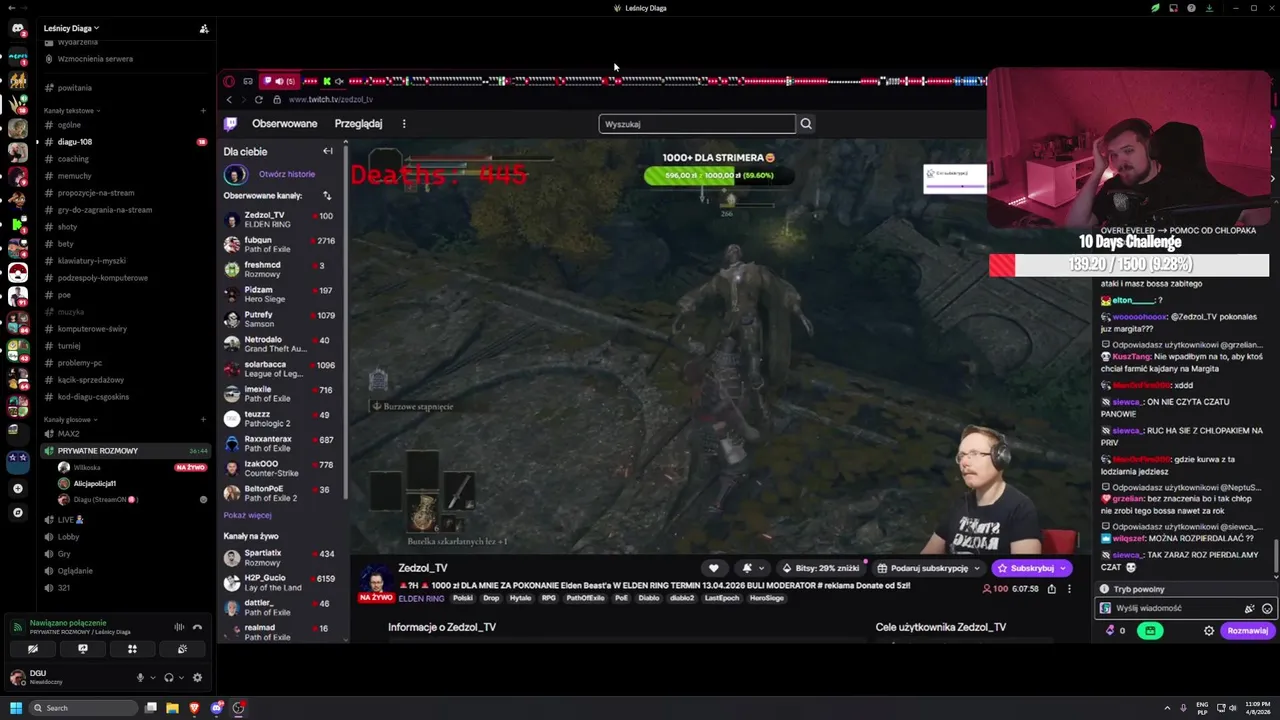The width and height of the screenshot is (1280, 720).
Task: Open the Twitch more options dots beside Przeglądaj
Action: point(404,124)
